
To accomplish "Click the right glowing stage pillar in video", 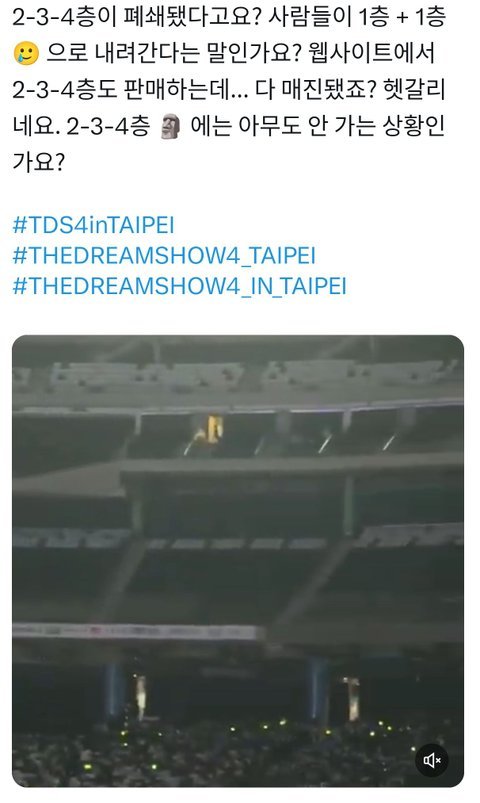I will 352,698.
